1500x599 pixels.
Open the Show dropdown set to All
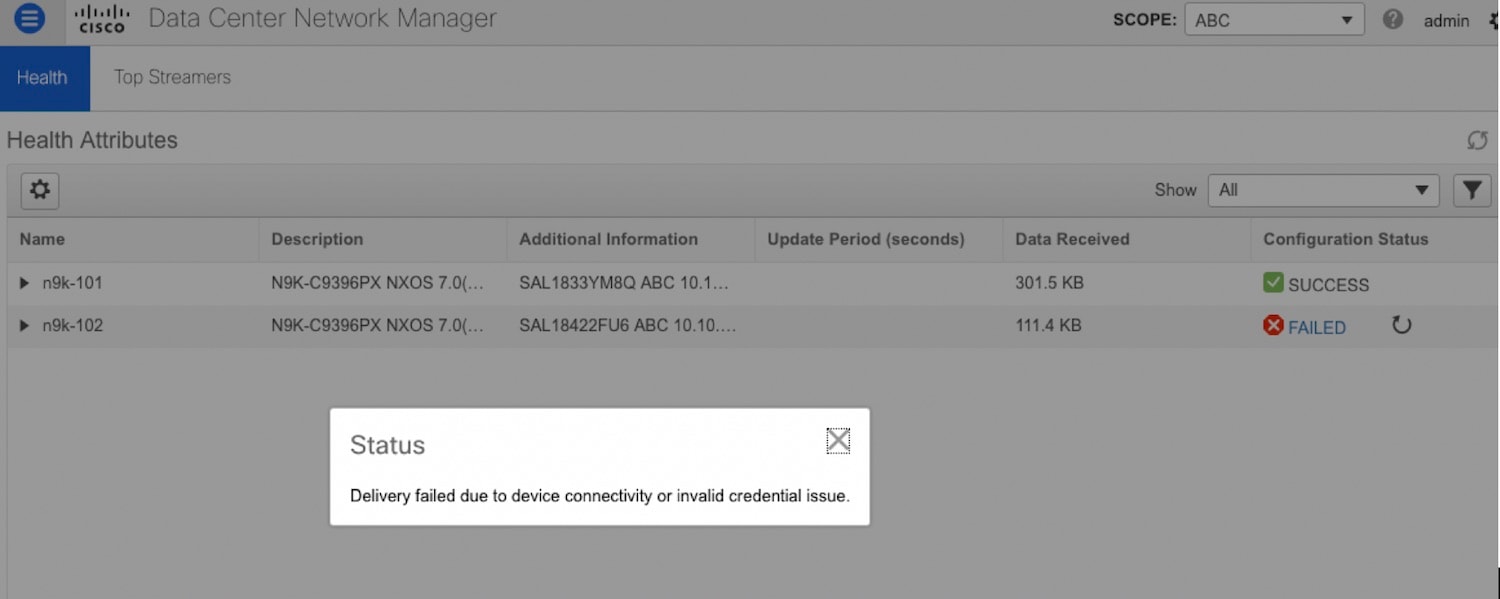coord(1323,190)
